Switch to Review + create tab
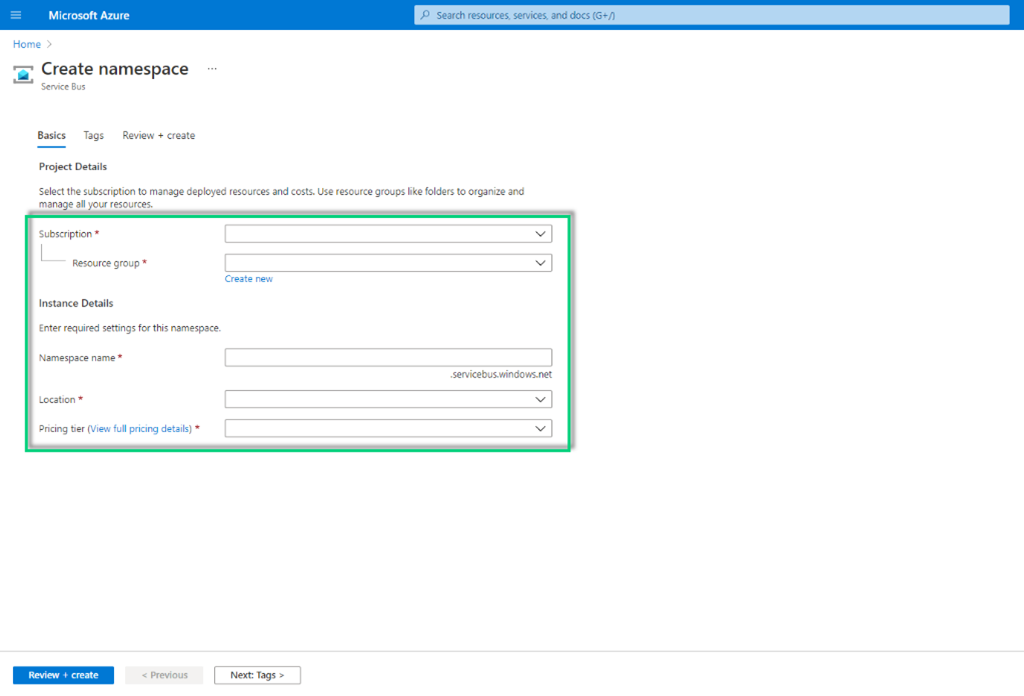The height and width of the screenshot is (696, 1024). click(159, 135)
